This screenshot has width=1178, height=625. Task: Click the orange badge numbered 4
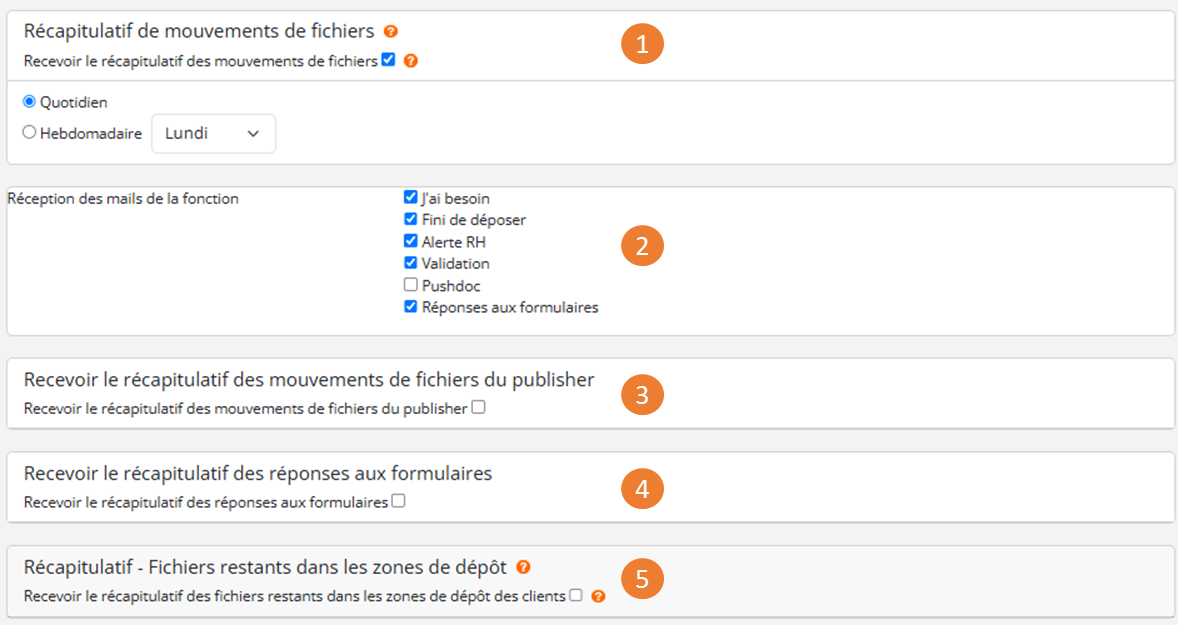(643, 489)
